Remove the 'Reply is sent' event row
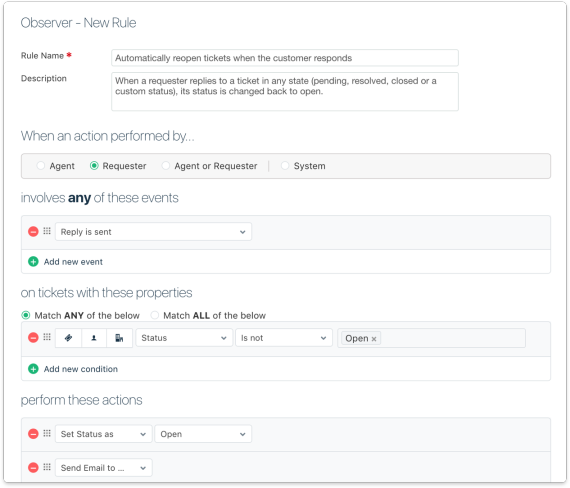 point(33,232)
